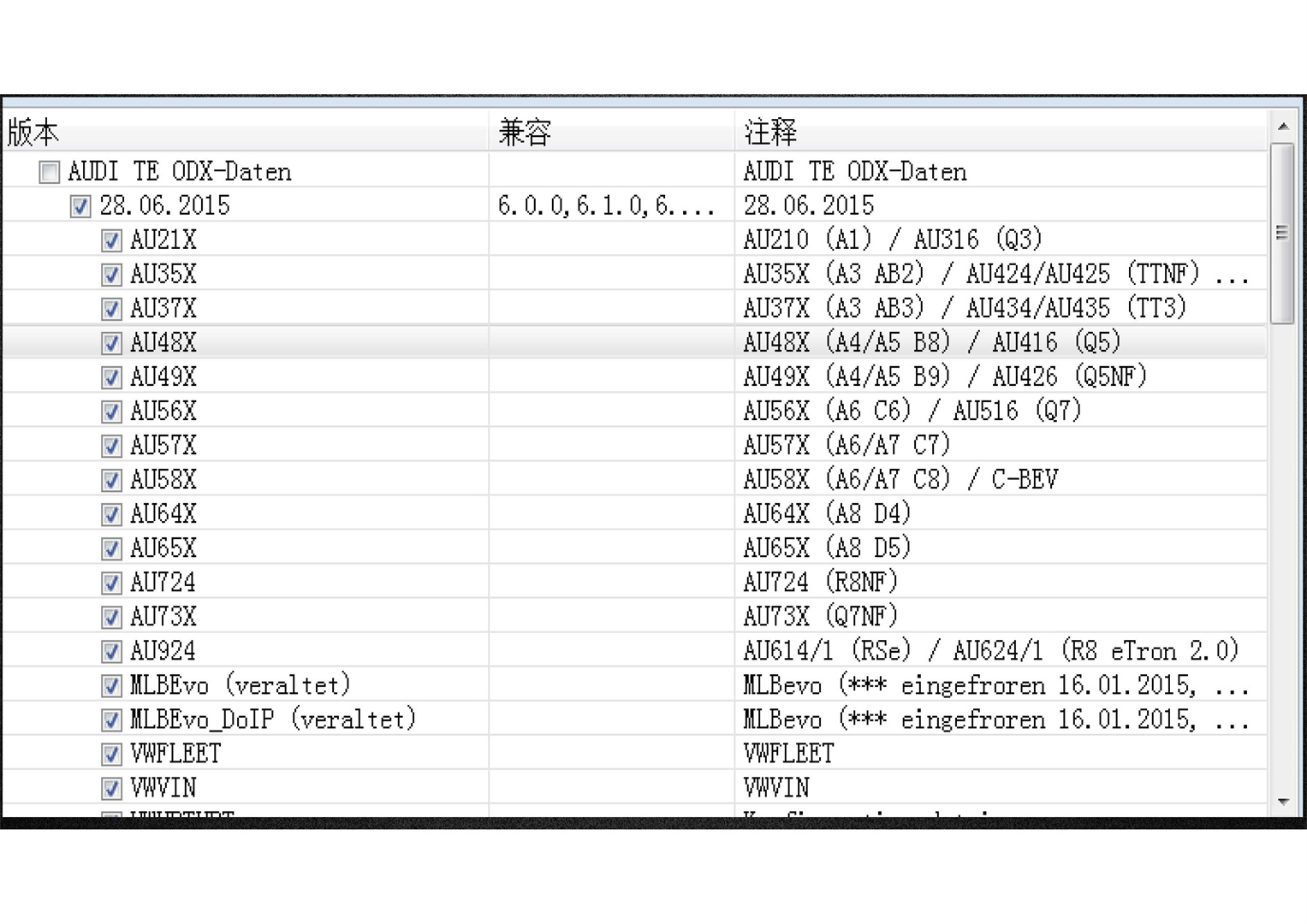Select the AU56X row label
Image resolution: width=1307 pixels, height=924 pixels.
coord(163,412)
